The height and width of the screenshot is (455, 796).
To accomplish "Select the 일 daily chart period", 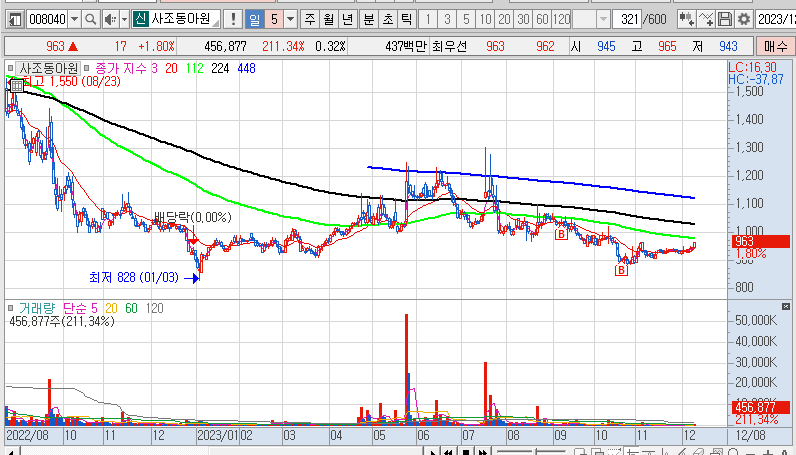I will tap(254, 20).
